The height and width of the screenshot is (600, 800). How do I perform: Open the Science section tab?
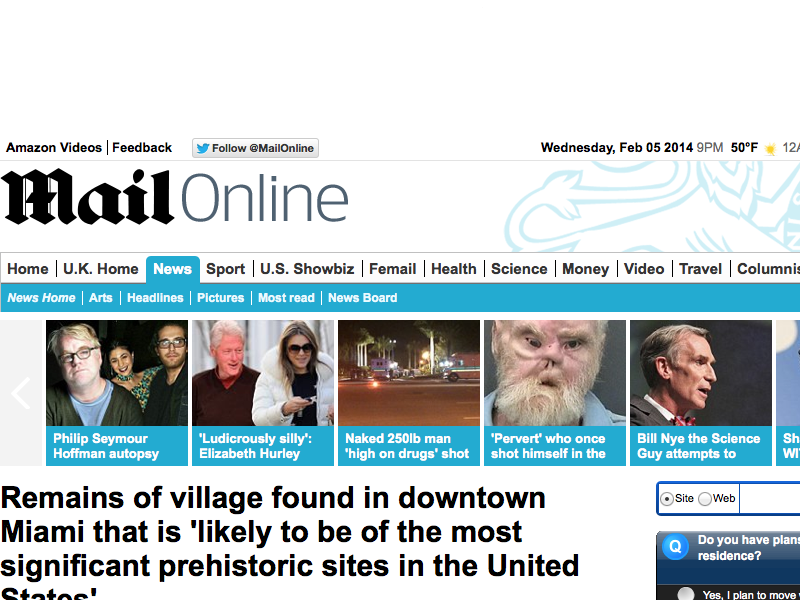(519, 269)
